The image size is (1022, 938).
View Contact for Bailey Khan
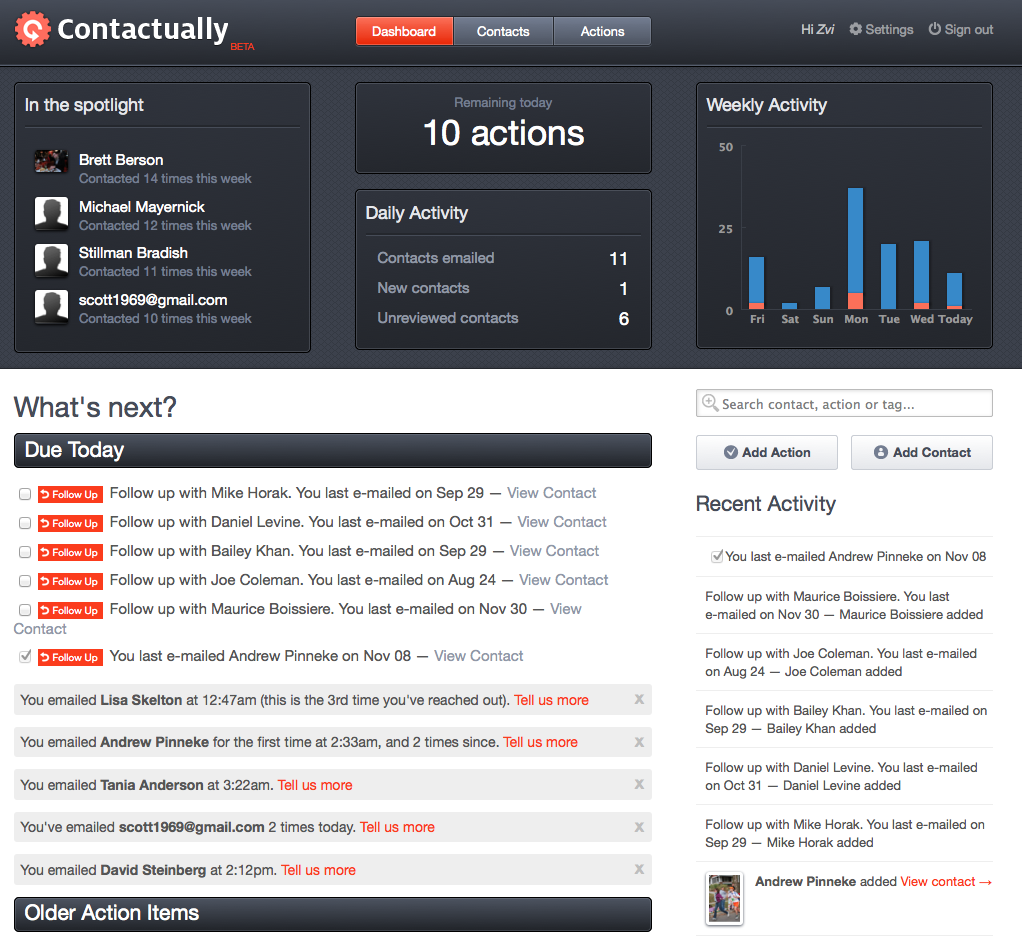[554, 551]
